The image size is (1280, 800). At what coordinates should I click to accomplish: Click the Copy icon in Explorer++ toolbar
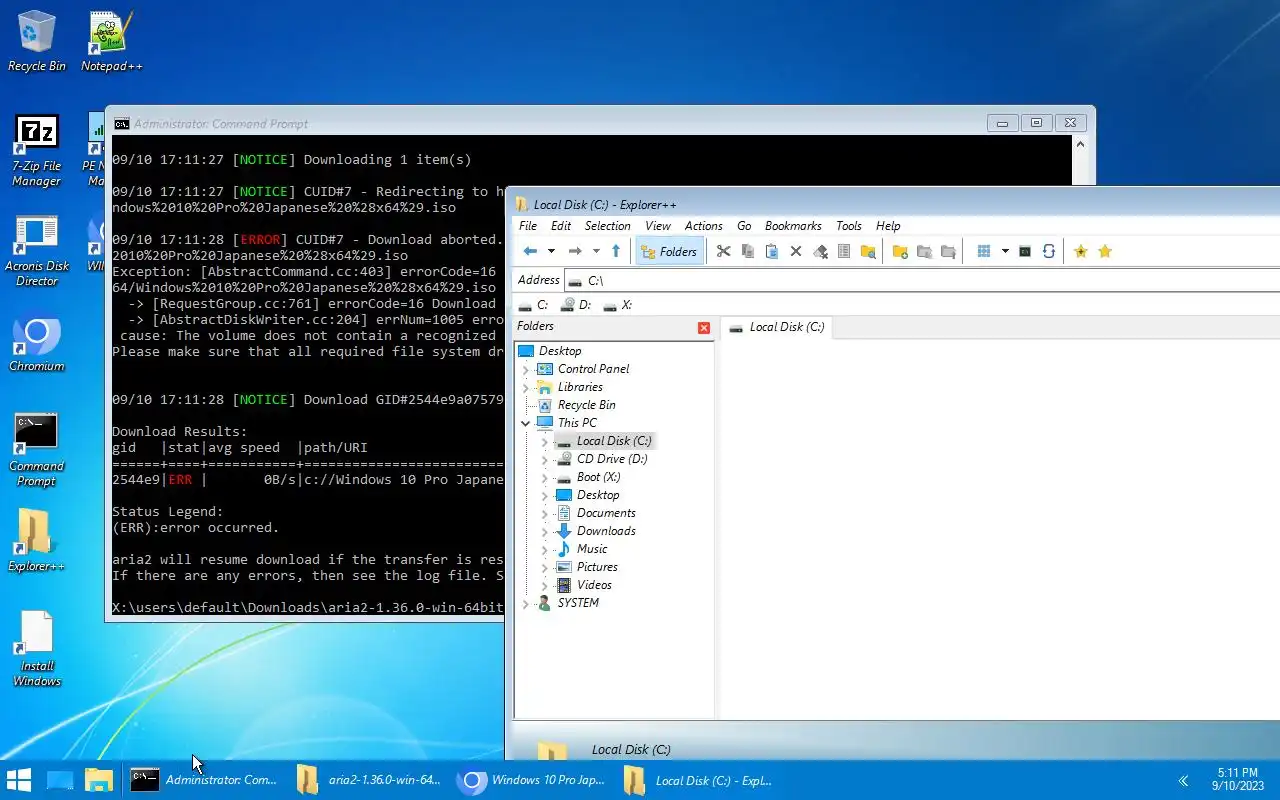click(x=747, y=251)
